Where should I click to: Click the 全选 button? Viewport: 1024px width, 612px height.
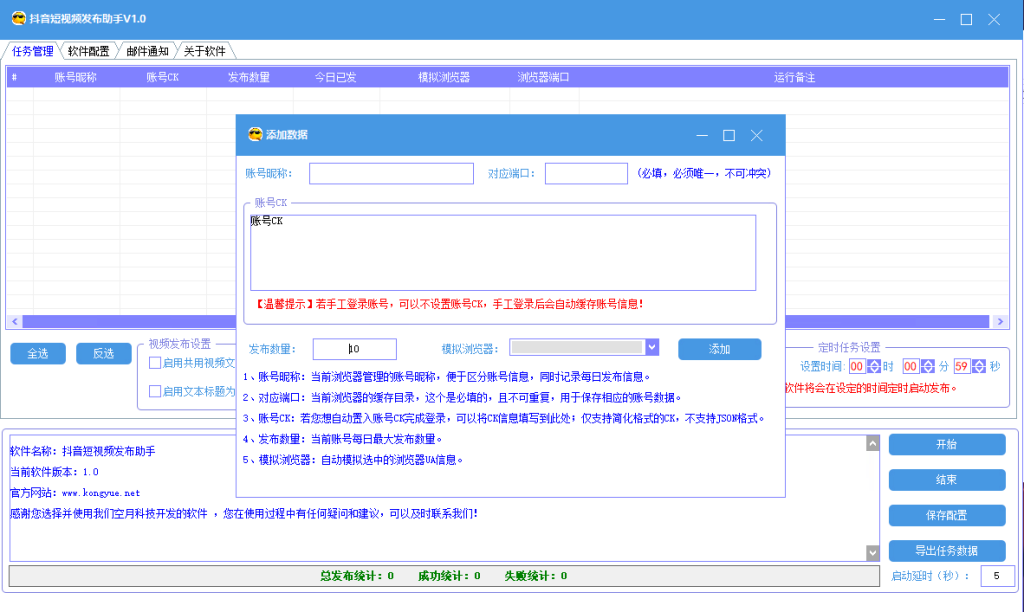(38, 353)
